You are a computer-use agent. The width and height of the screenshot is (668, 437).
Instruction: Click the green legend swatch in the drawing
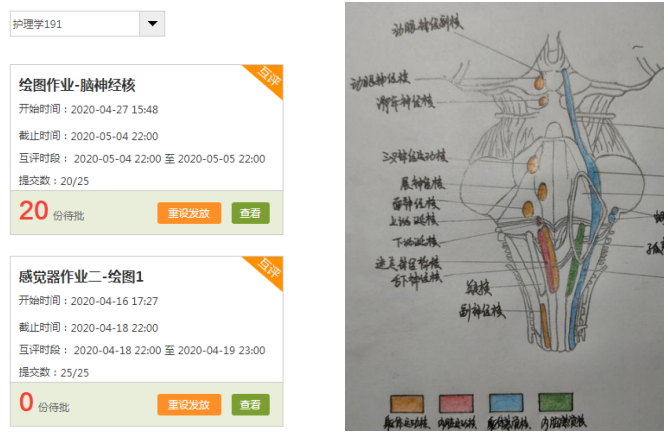556,402
